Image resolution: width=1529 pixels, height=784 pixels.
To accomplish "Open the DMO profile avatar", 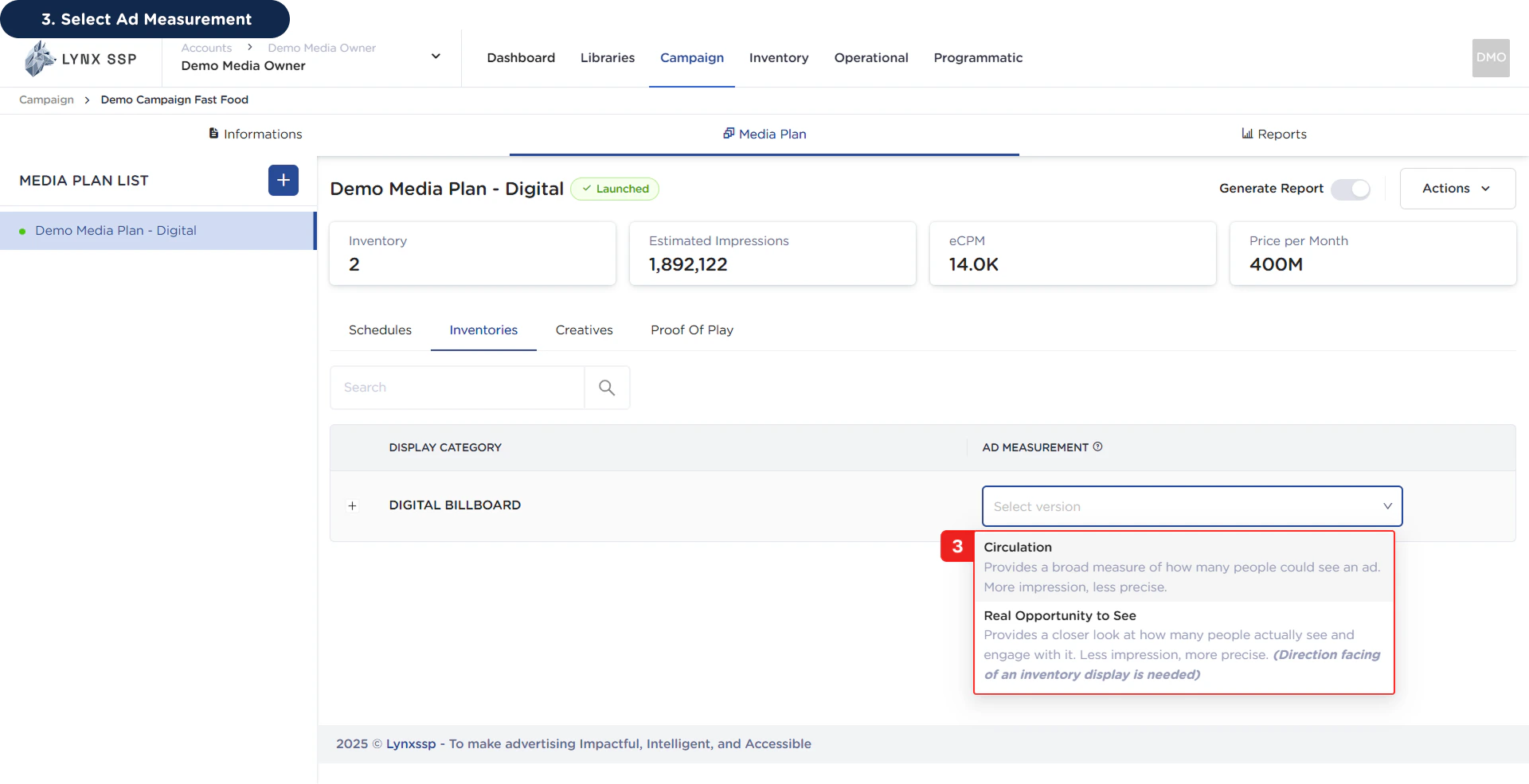I will [x=1490, y=57].
